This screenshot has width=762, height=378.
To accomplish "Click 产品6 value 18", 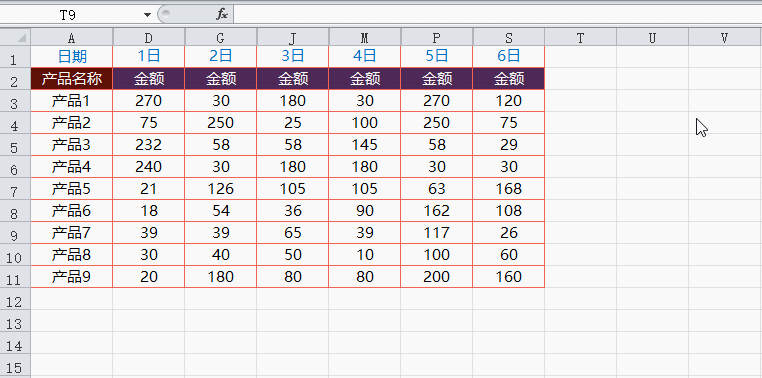I will [x=149, y=211].
